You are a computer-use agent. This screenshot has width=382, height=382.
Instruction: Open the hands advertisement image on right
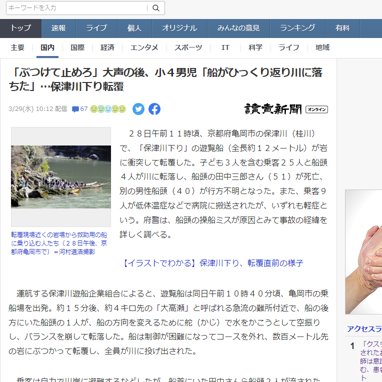pyautogui.click(x=364, y=252)
